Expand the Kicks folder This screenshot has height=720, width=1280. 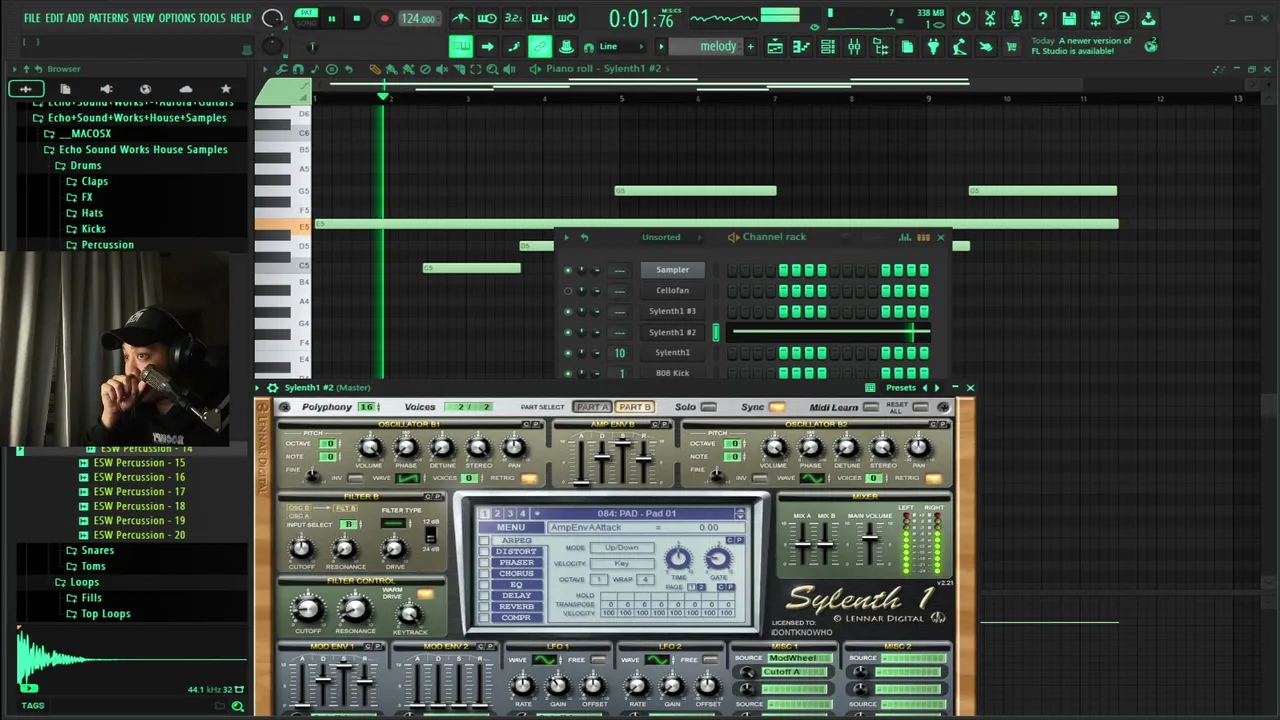(93, 229)
